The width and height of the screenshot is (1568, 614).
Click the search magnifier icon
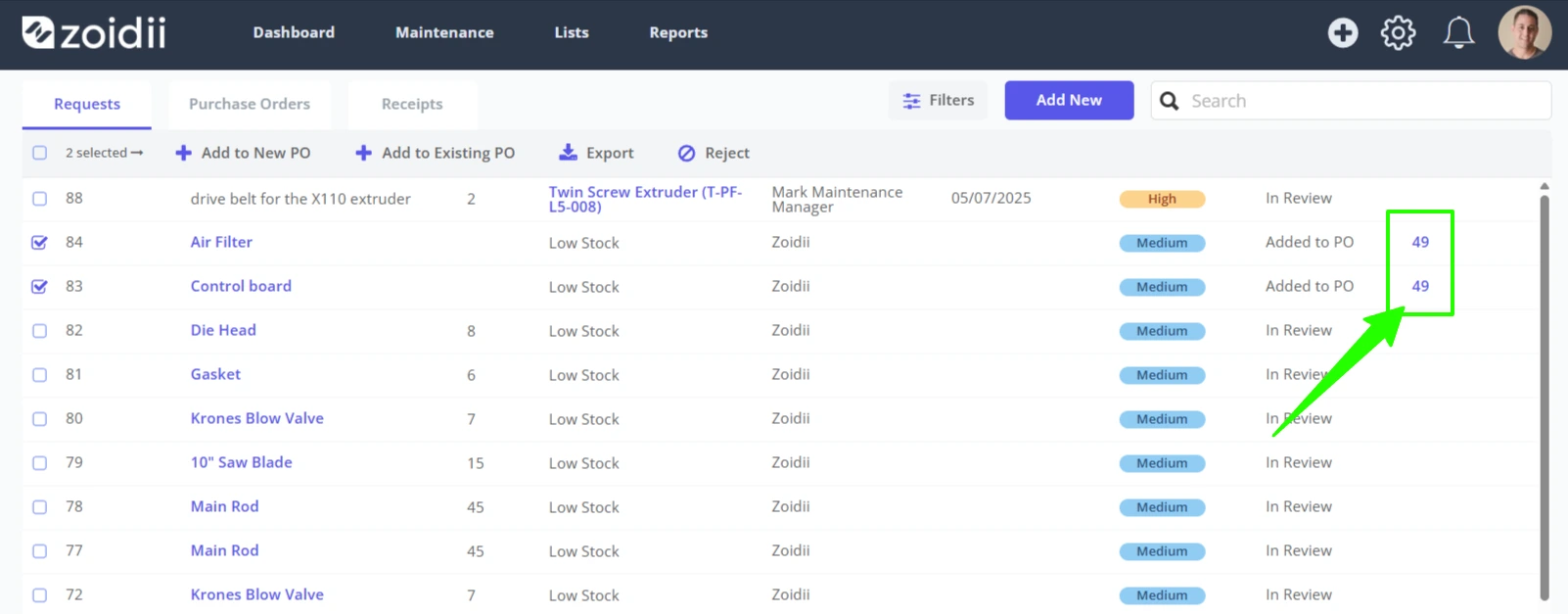click(1169, 101)
